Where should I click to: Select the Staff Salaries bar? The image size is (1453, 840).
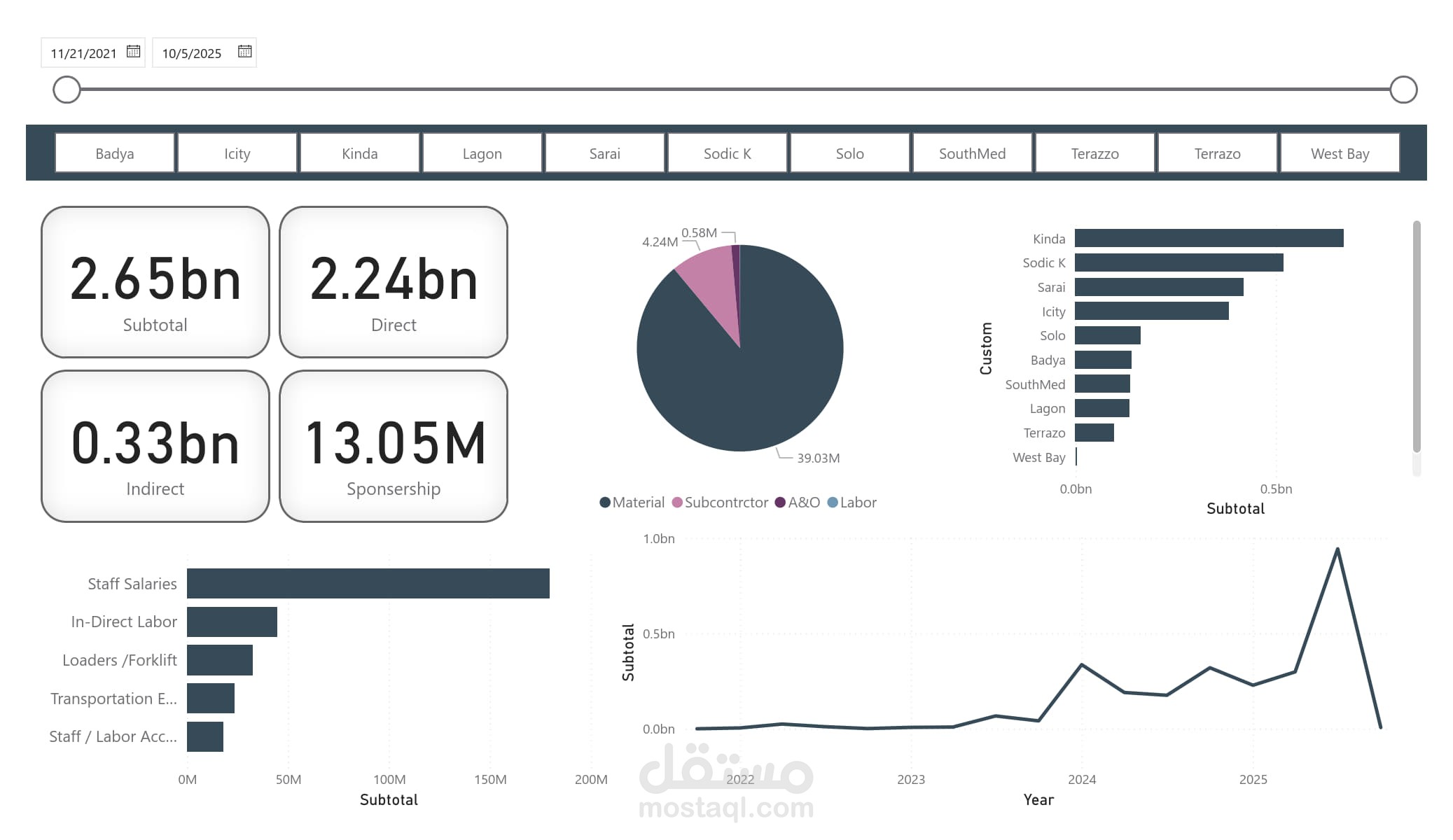[368, 584]
